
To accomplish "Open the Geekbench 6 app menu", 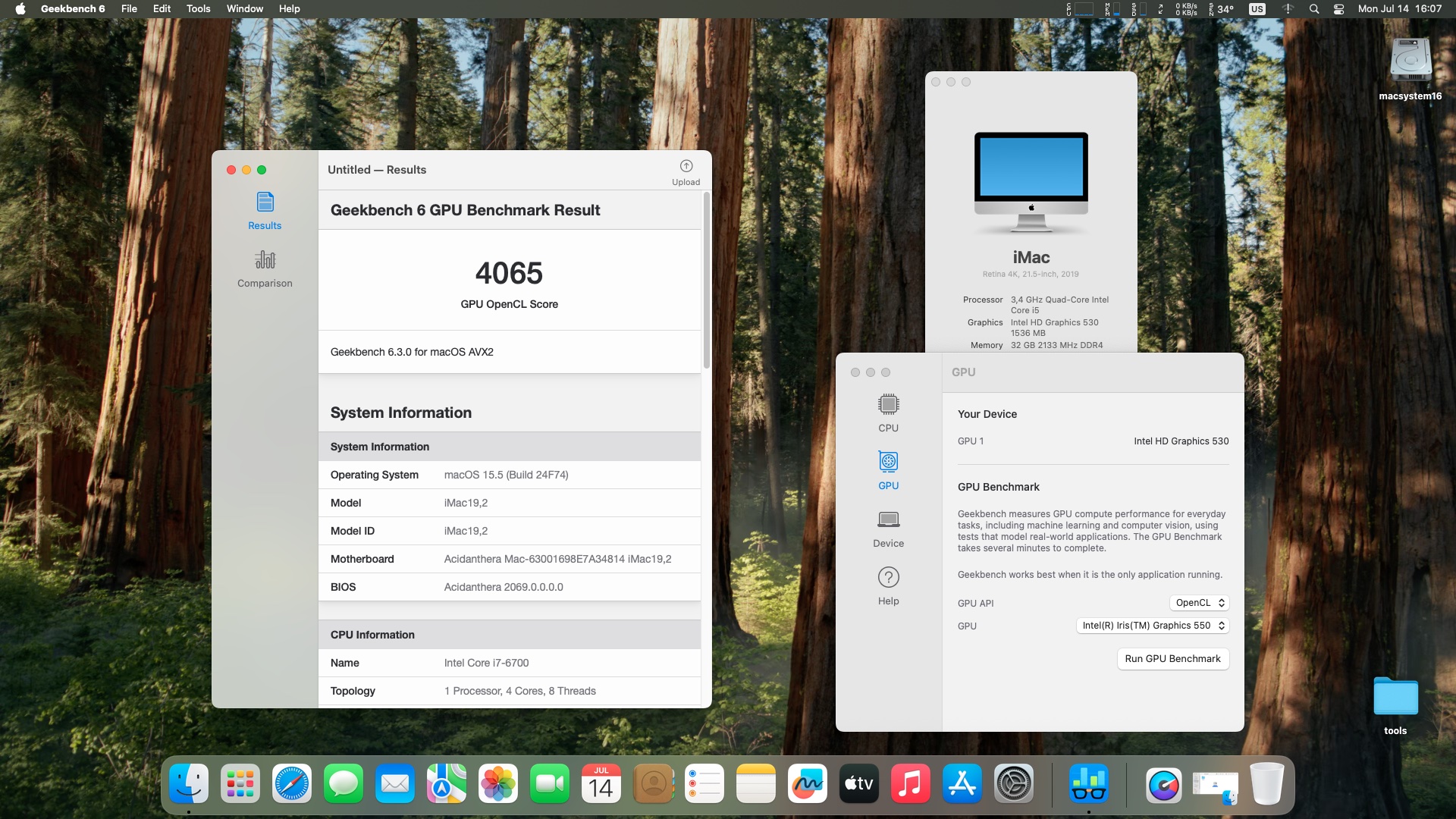I will pyautogui.click(x=73, y=9).
